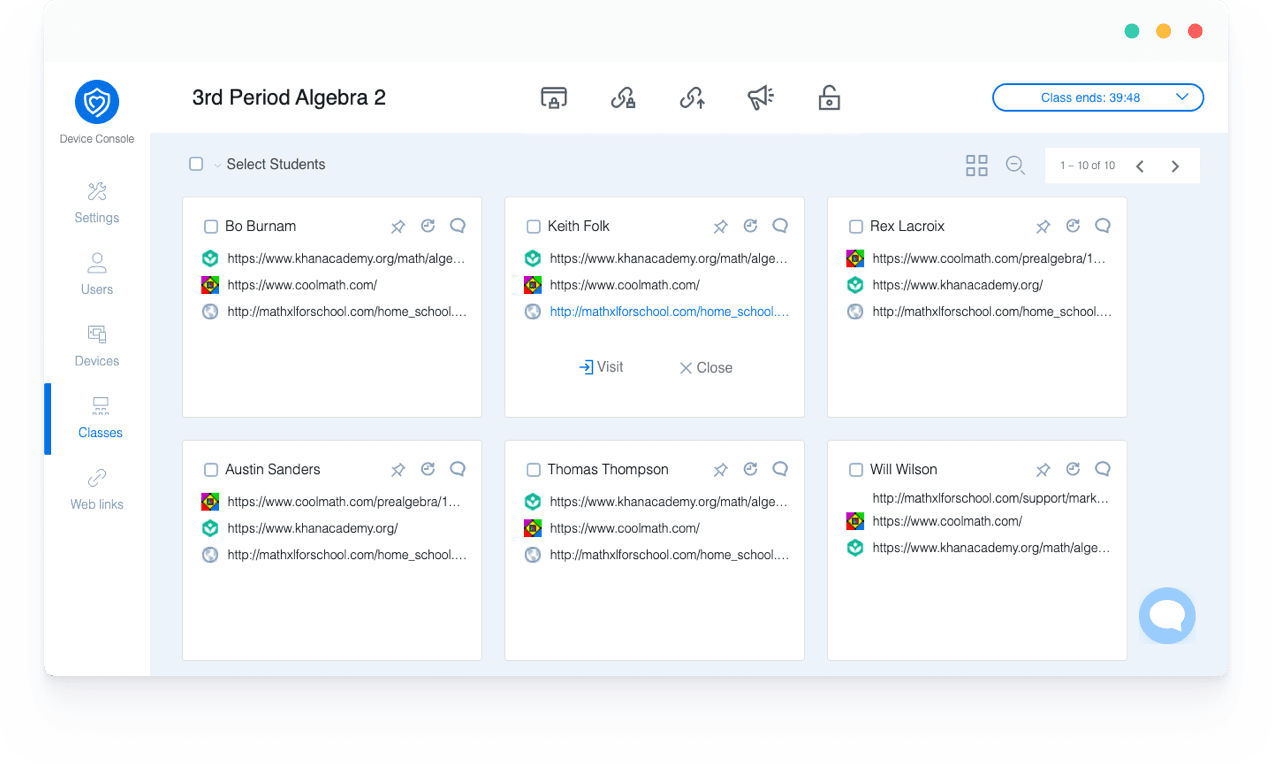Click Rex Lacroix's khanacademy.org URL
Viewport: 1272px width, 764px height.
click(x=958, y=285)
